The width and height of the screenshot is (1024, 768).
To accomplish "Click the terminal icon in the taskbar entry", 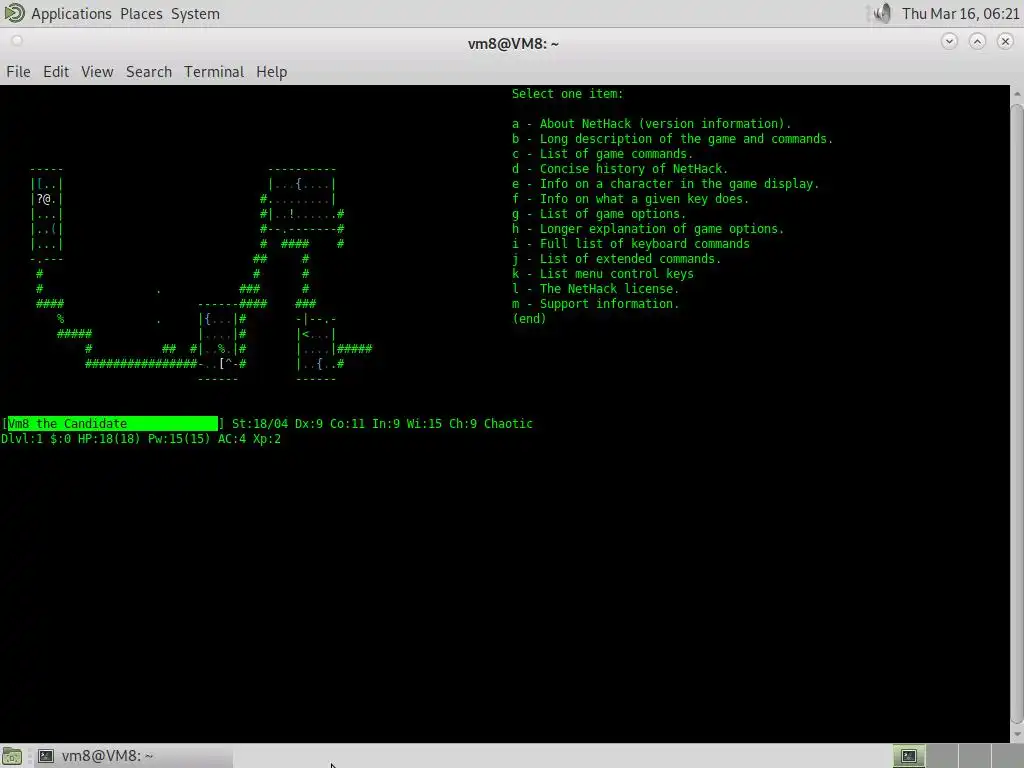I will pos(46,756).
